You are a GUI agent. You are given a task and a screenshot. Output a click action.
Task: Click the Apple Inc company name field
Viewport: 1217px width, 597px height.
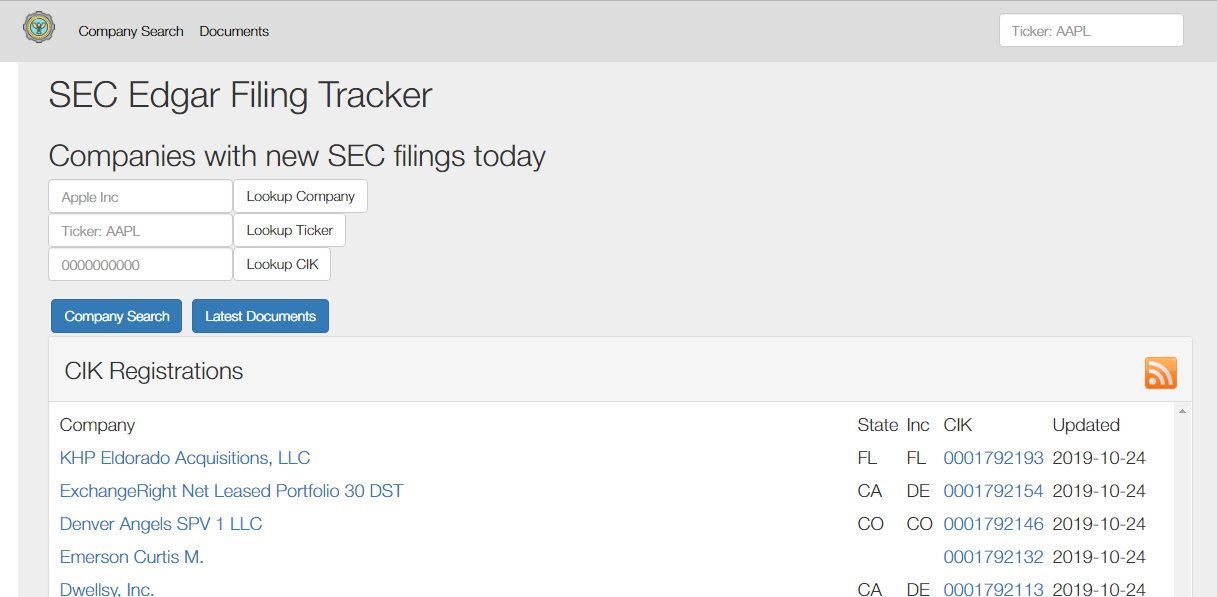pyautogui.click(x=140, y=197)
